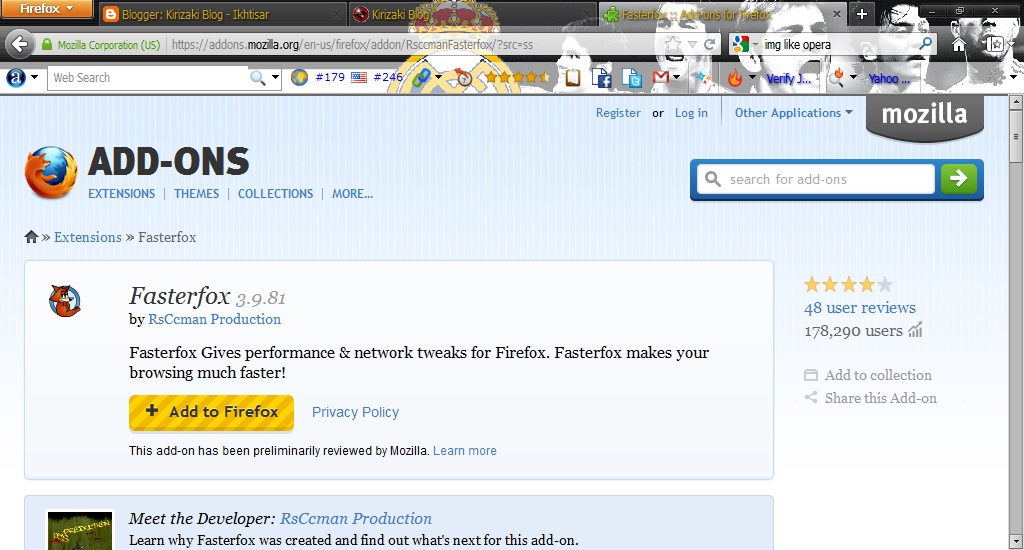Open the Google search engine selector

pyautogui.click(x=745, y=44)
